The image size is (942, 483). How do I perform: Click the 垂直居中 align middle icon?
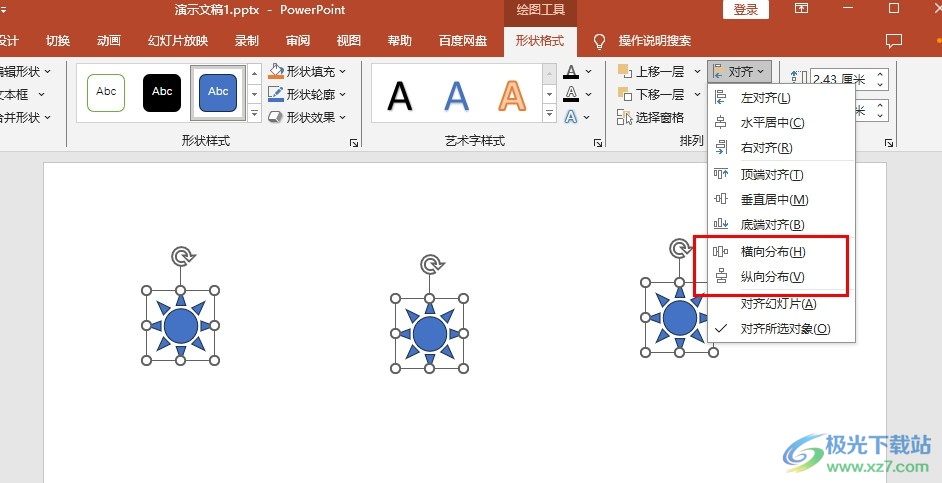(x=720, y=199)
